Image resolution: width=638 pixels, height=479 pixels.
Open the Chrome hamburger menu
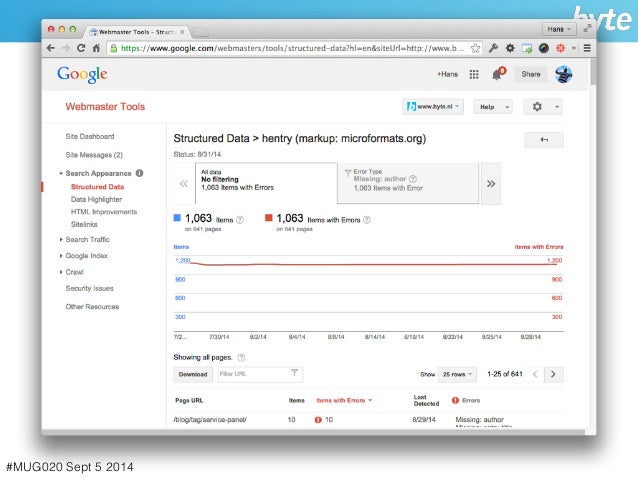tap(587, 48)
